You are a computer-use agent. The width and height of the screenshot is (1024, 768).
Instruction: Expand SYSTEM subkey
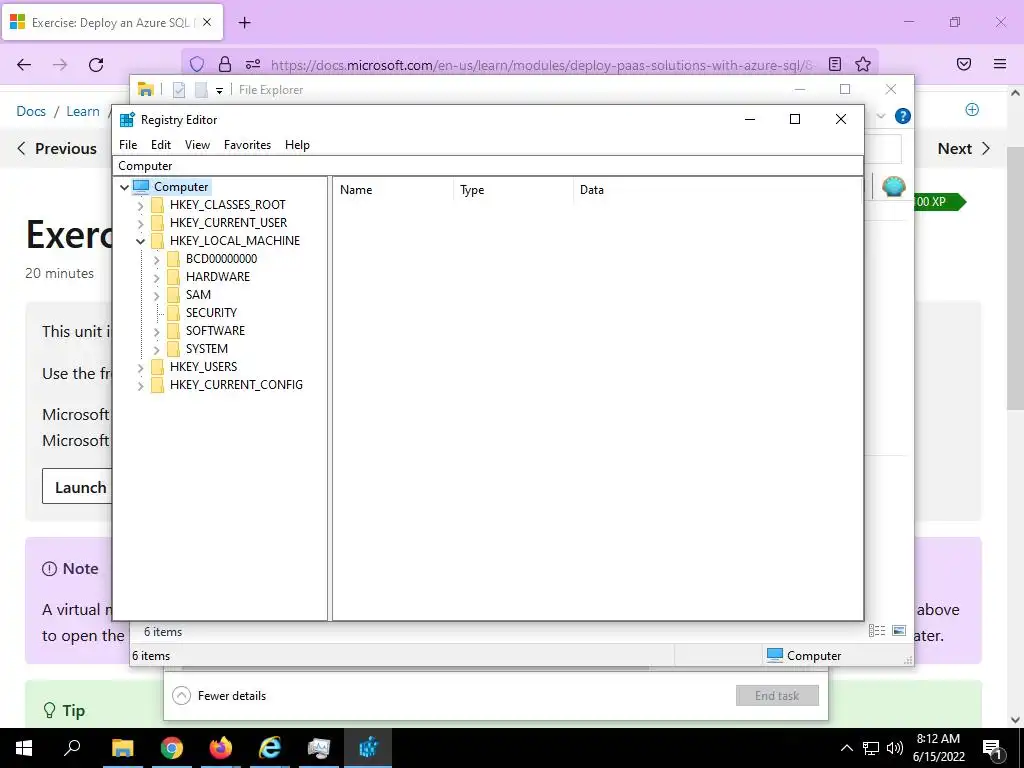pos(157,350)
